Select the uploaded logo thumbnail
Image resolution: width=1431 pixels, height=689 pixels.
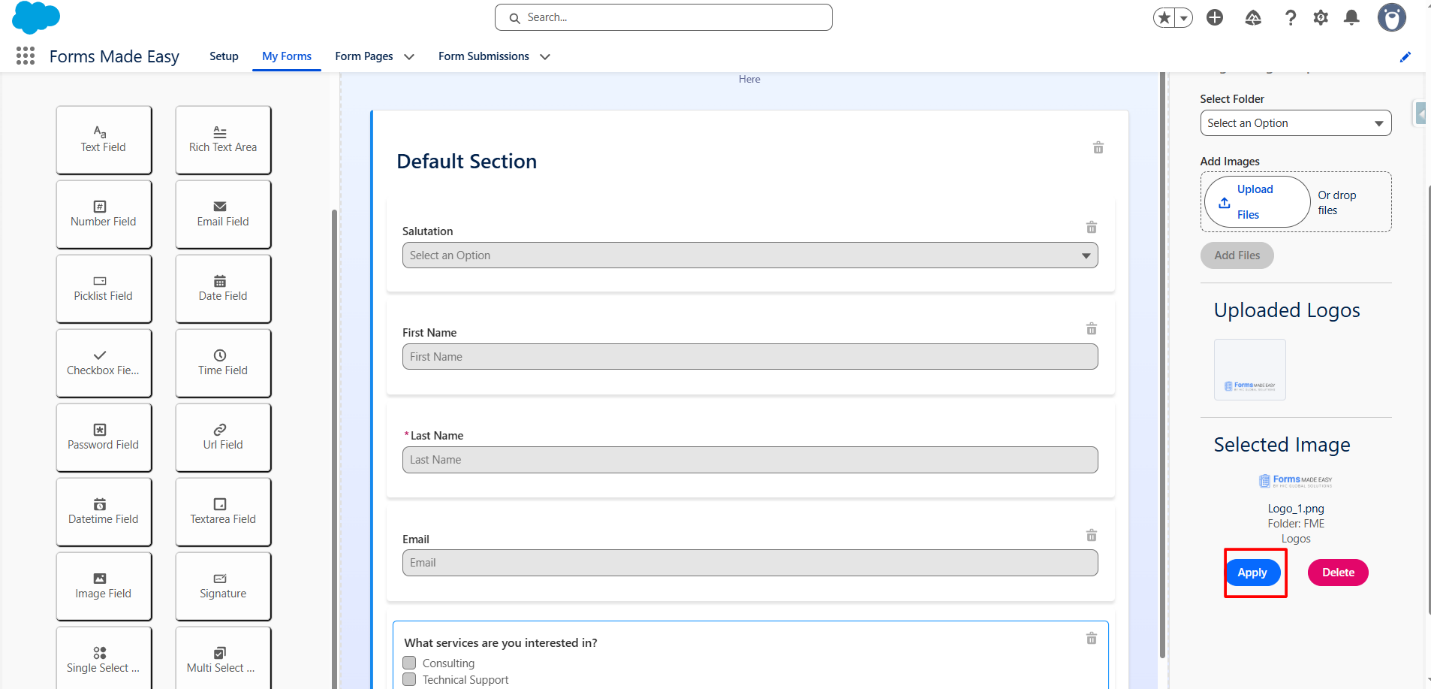click(x=1250, y=370)
